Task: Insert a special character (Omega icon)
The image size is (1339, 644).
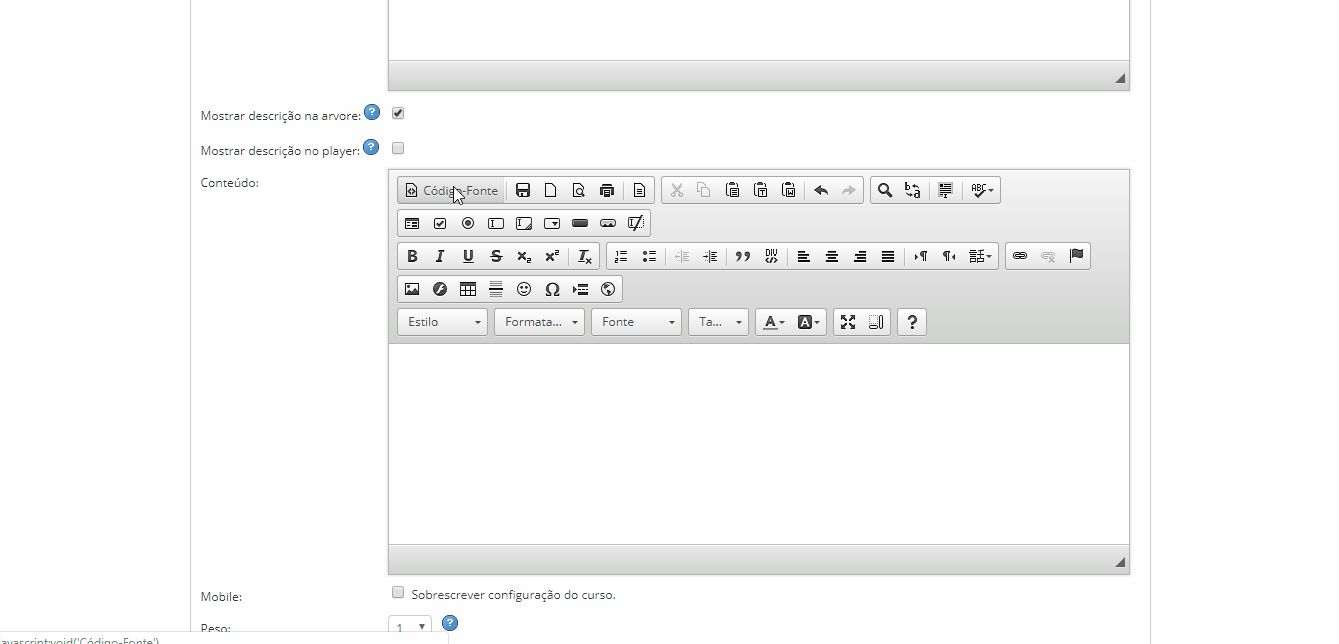Action: (x=552, y=289)
